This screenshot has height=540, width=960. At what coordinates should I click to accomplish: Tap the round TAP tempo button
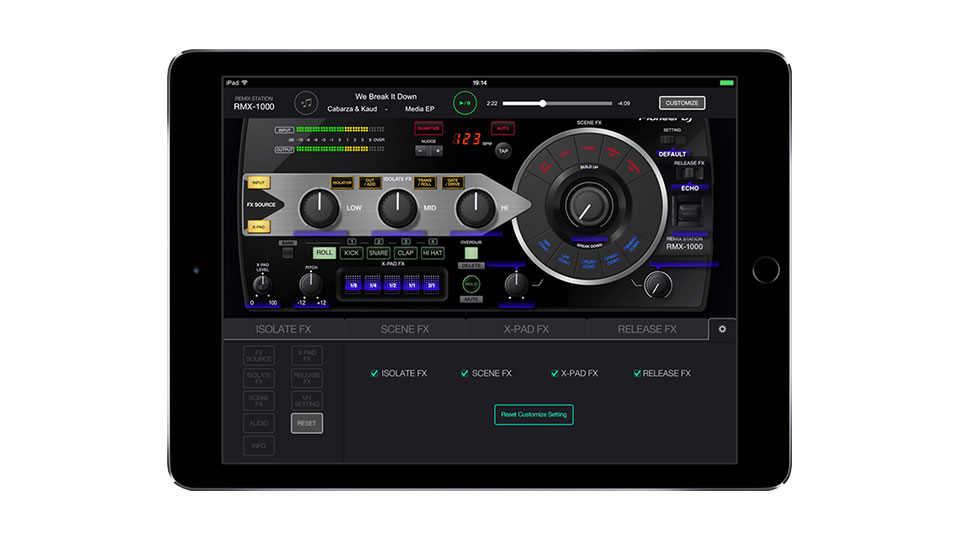[x=503, y=150]
